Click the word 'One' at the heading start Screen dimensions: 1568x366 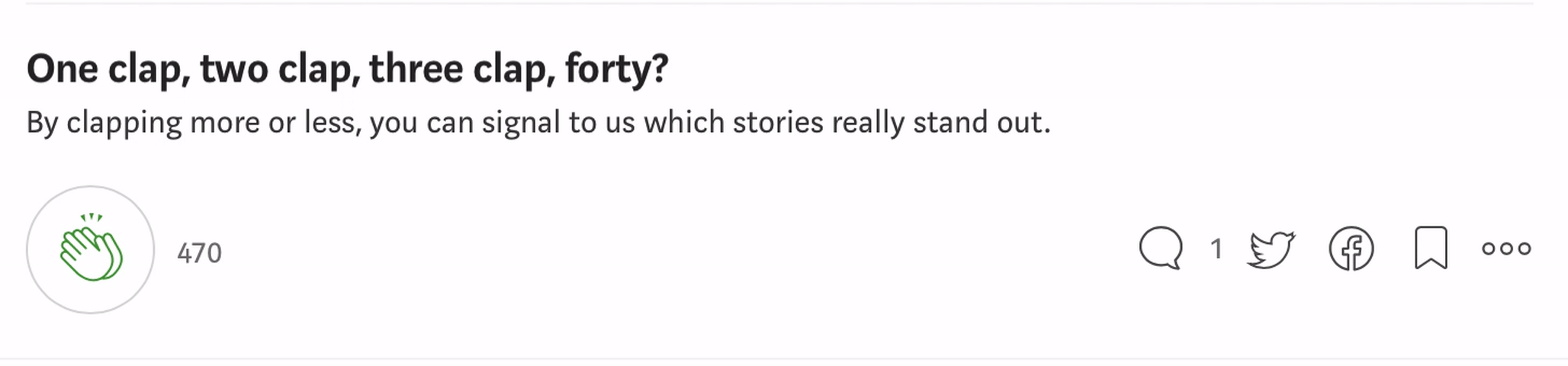[63, 69]
